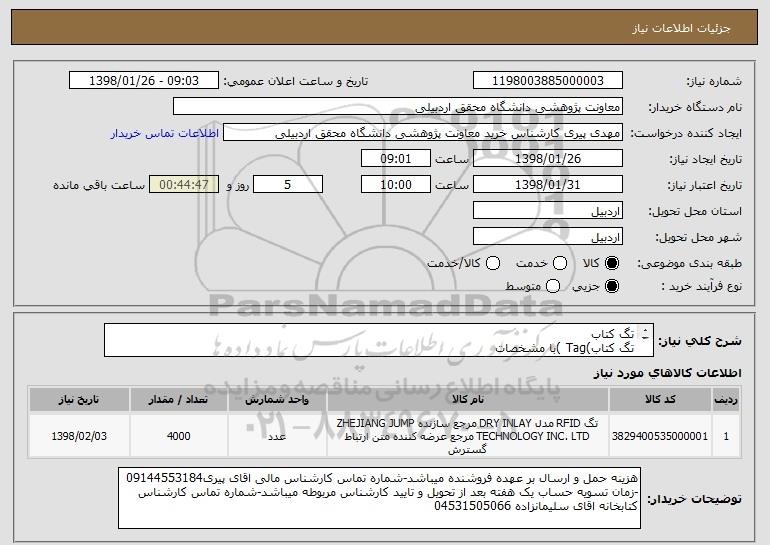Click the creation time field 09:01
The height and width of the screenshot is (545, 770).
click(396, 159)
